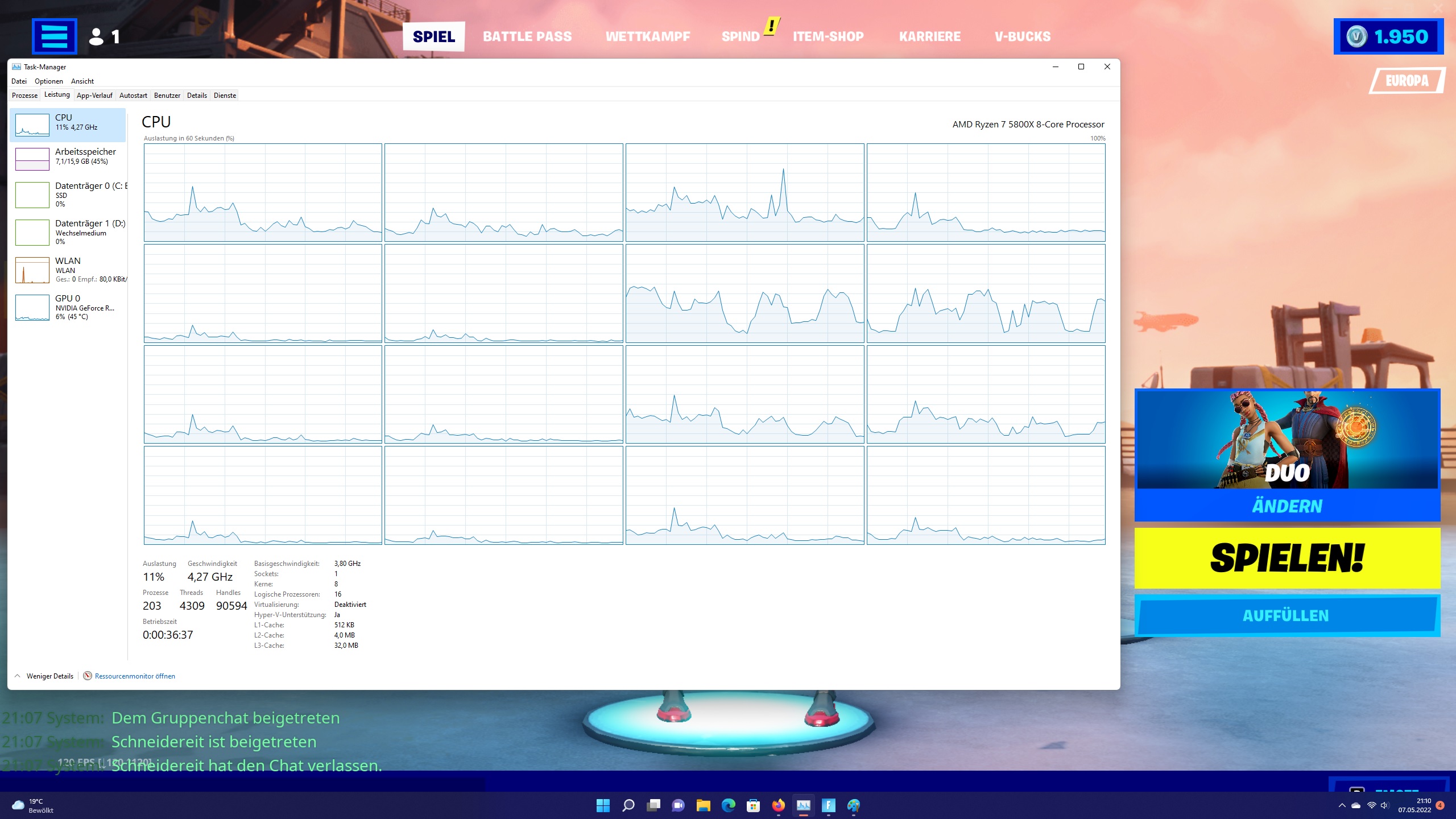Screen dimensions: 1456x819
Task: Switch to the Prozesse tab
Action: (x=24, y=96)
